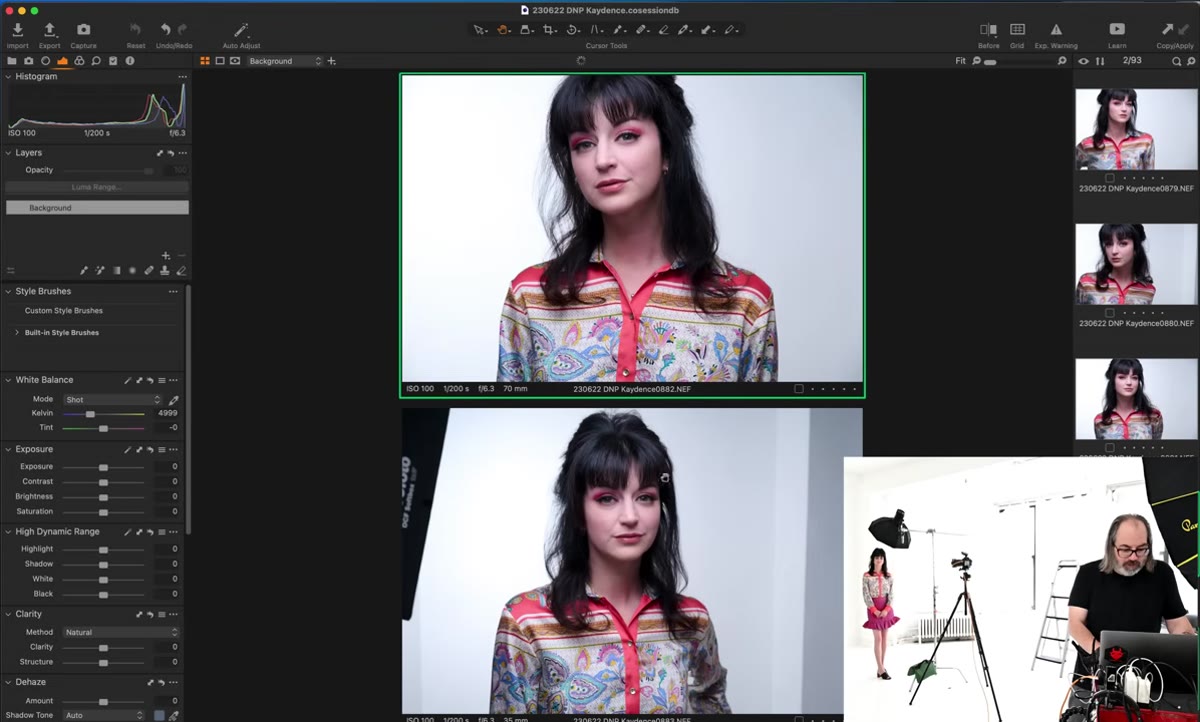Collapse the Histogram panel
This screenshot has width=1200, height=722.
[9, 76]
